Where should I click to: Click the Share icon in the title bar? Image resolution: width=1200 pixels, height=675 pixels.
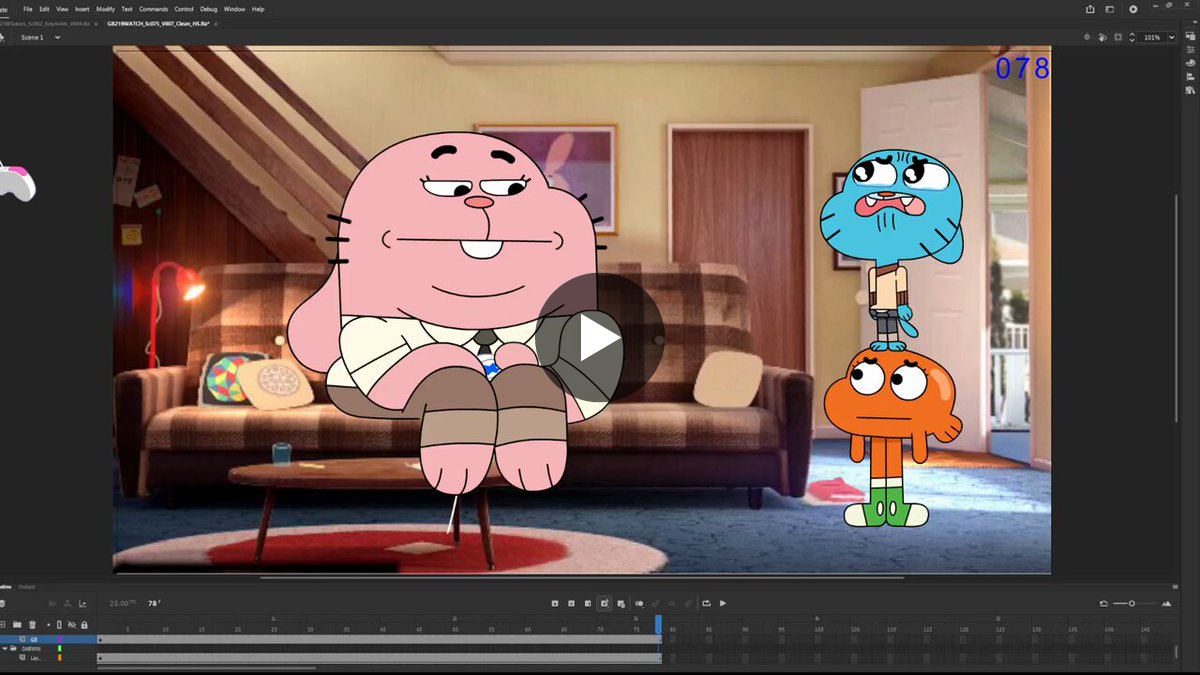[x=1090, y=9]
